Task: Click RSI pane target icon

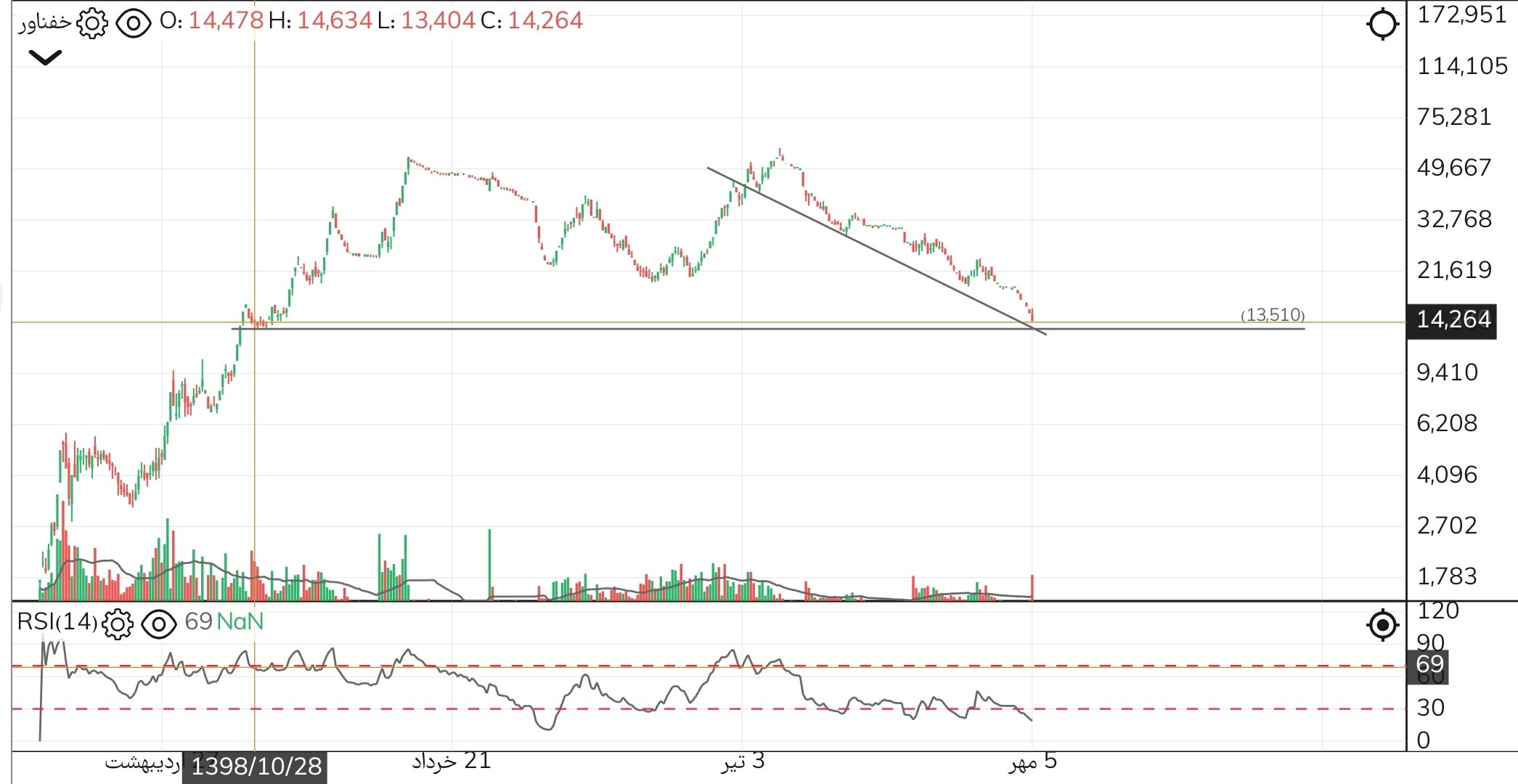Action: (1382, 624)
